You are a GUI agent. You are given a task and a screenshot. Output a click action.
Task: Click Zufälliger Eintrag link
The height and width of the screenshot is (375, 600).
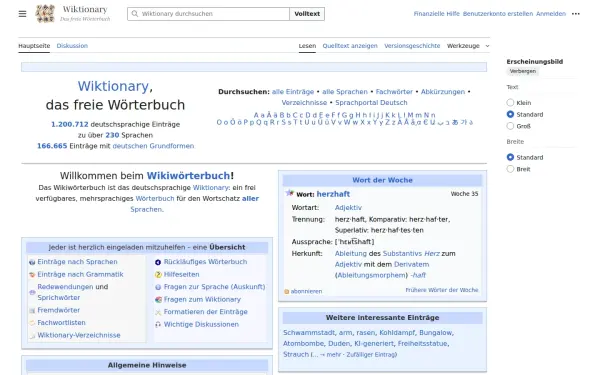(371, 355)
